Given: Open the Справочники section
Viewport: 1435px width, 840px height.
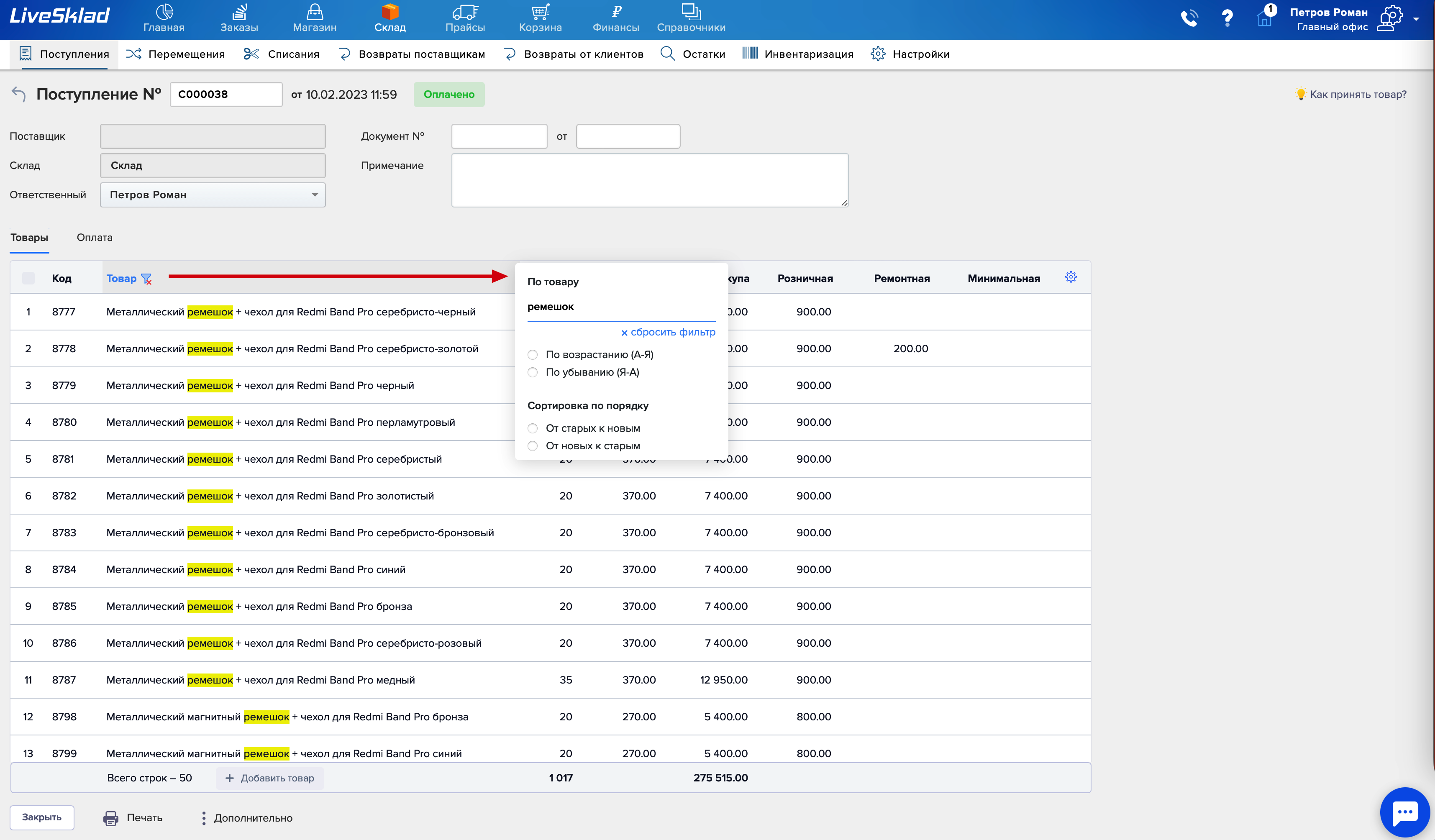Looking at the screenshot, I should 691,19.
